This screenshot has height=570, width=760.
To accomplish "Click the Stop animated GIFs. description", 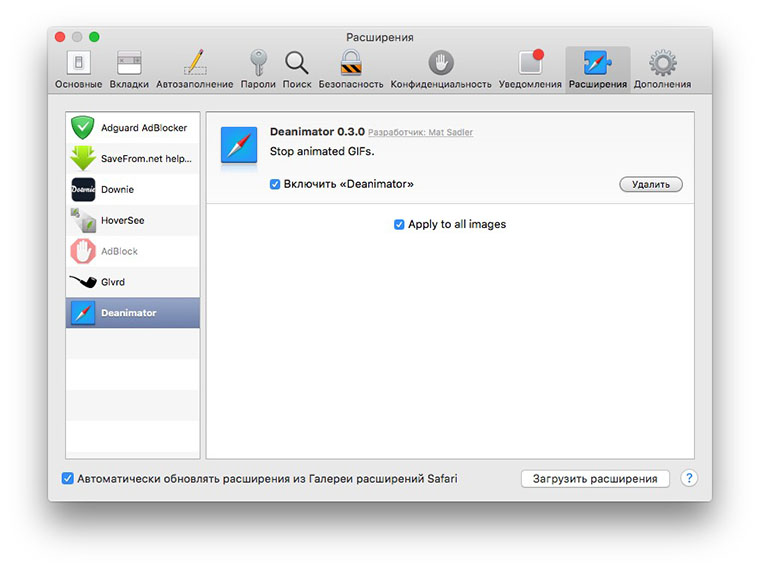I will [x=322, y=151].
